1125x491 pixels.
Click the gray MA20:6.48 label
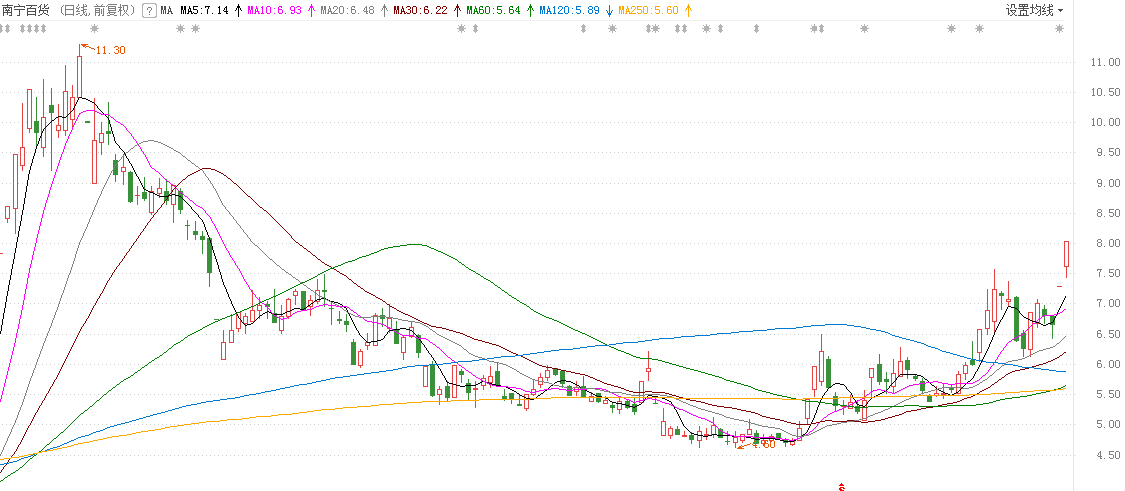(x=348, y=10)
